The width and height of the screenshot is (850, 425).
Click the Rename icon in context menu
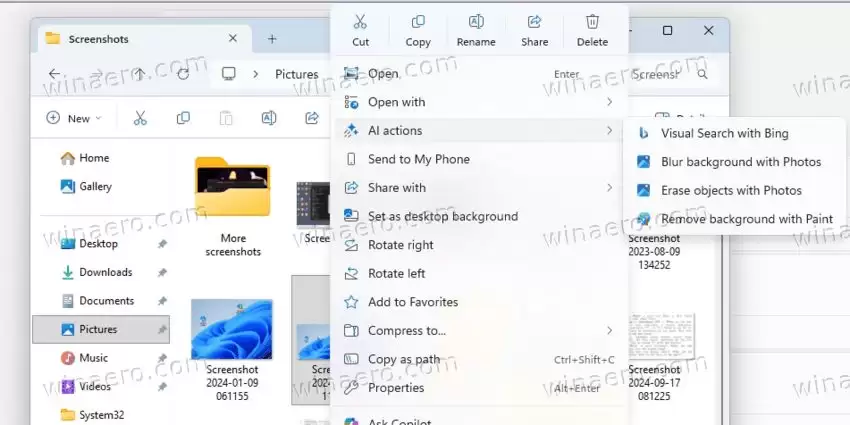click(x=476, y=22)
